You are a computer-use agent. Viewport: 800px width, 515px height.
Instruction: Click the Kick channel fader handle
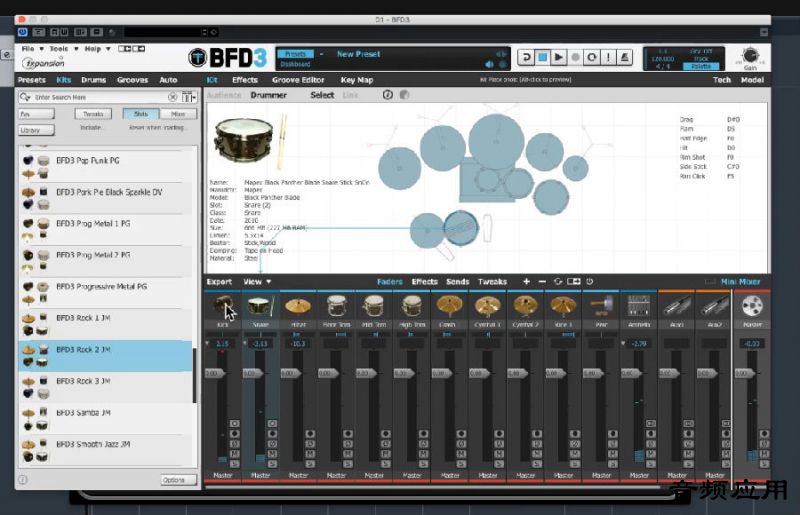coord(215,373)
